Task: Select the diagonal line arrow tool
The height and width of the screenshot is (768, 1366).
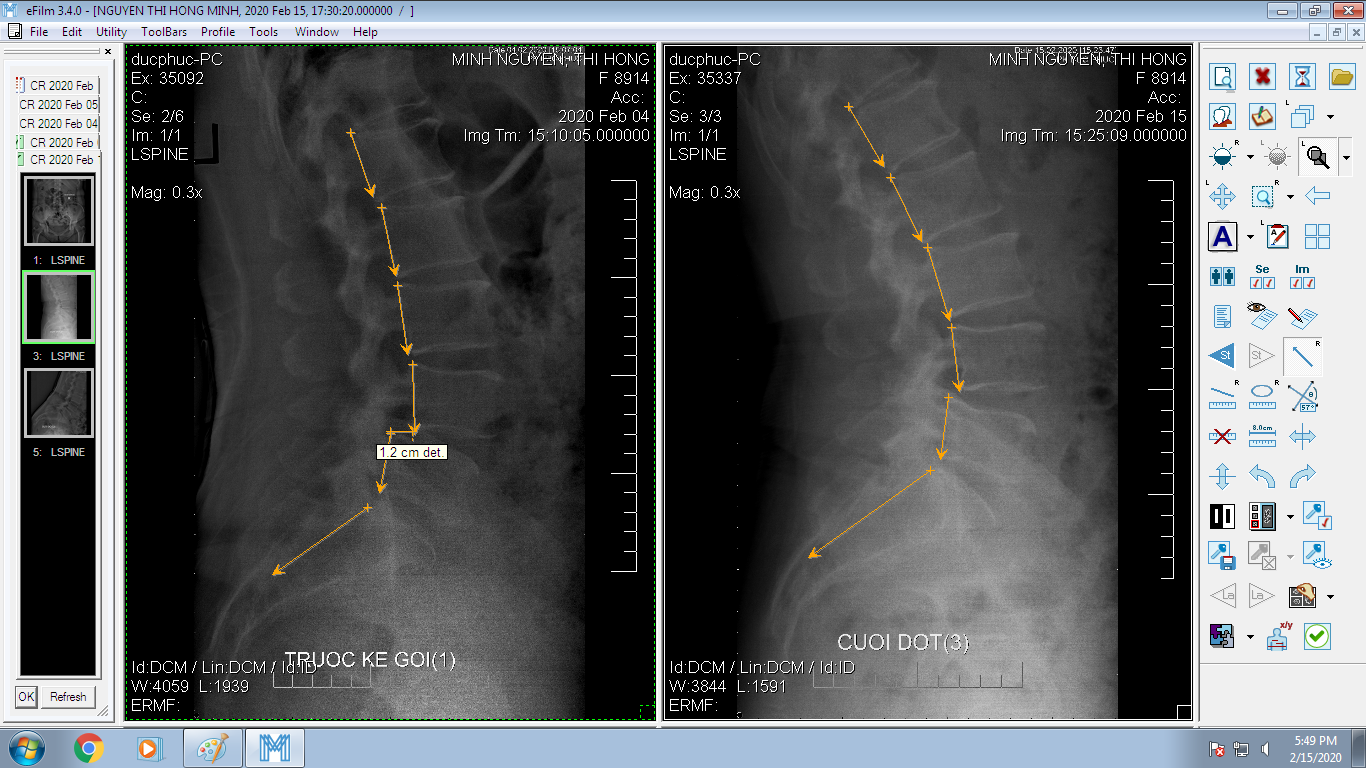Action: [x=1302, y=356]
